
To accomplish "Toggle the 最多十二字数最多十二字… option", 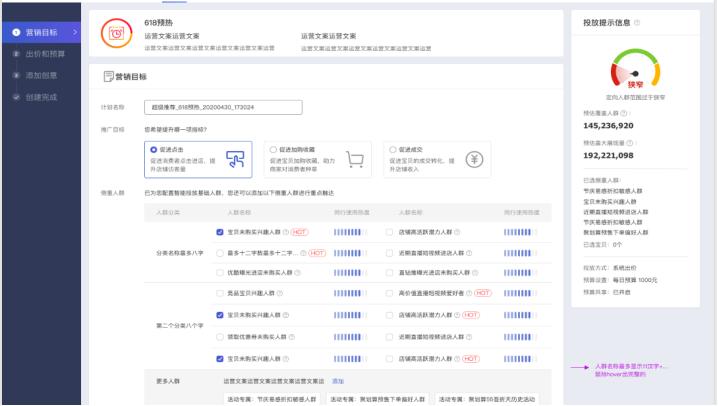I will pos(220,253).
